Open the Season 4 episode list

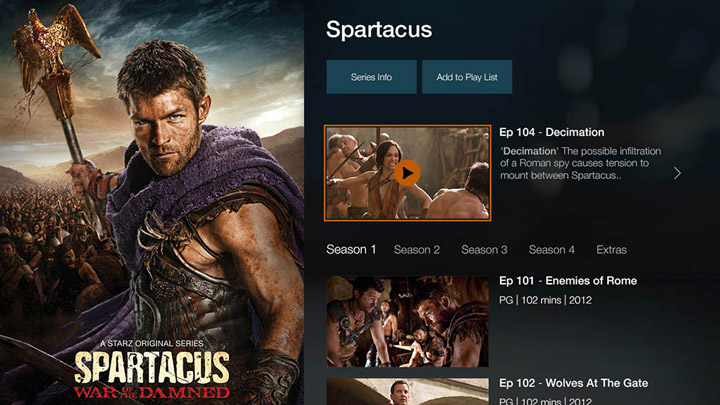click(x=551, y=250)
